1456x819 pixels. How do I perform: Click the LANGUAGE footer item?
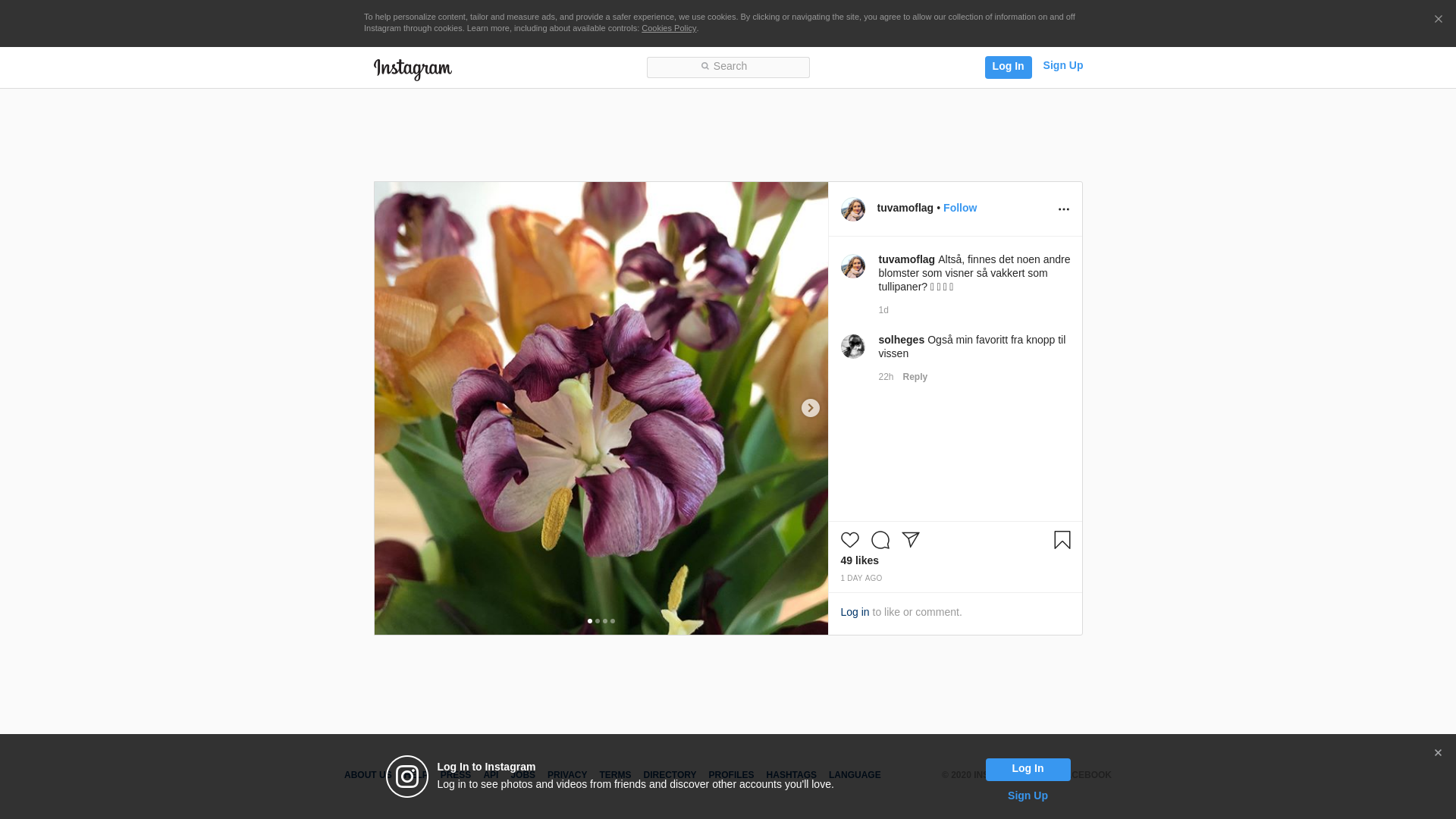coord(854,775)
